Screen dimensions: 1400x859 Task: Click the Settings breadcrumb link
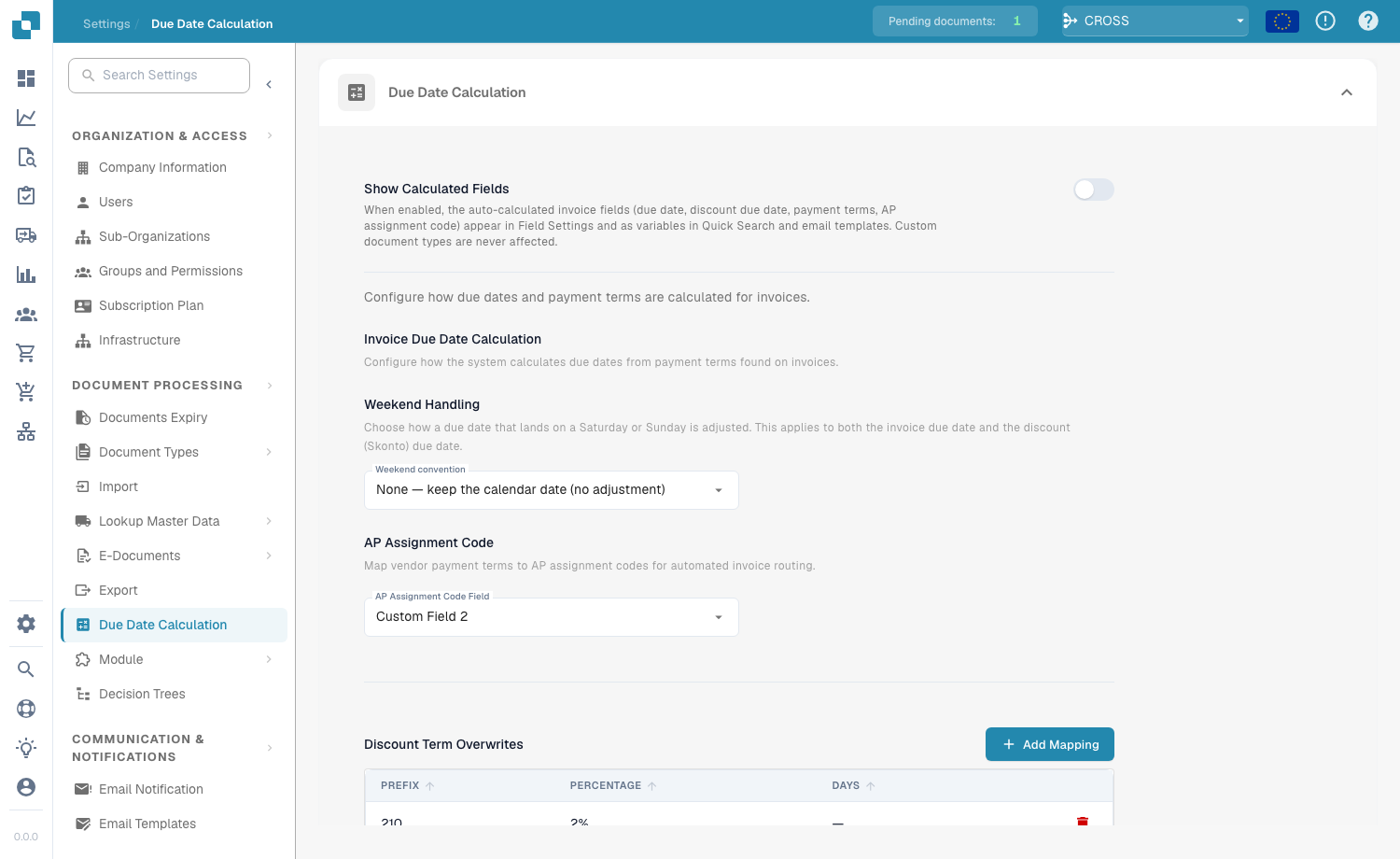point(106,24)
